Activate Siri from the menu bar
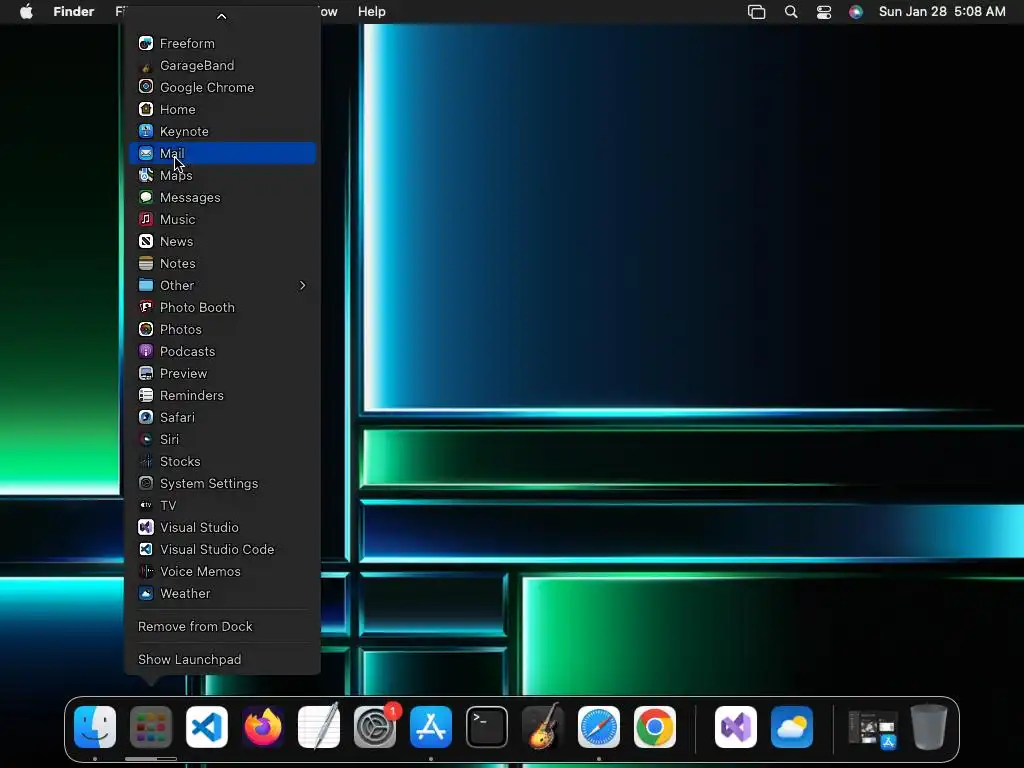Screen dimensions: 1024x768 click(856, 12)
